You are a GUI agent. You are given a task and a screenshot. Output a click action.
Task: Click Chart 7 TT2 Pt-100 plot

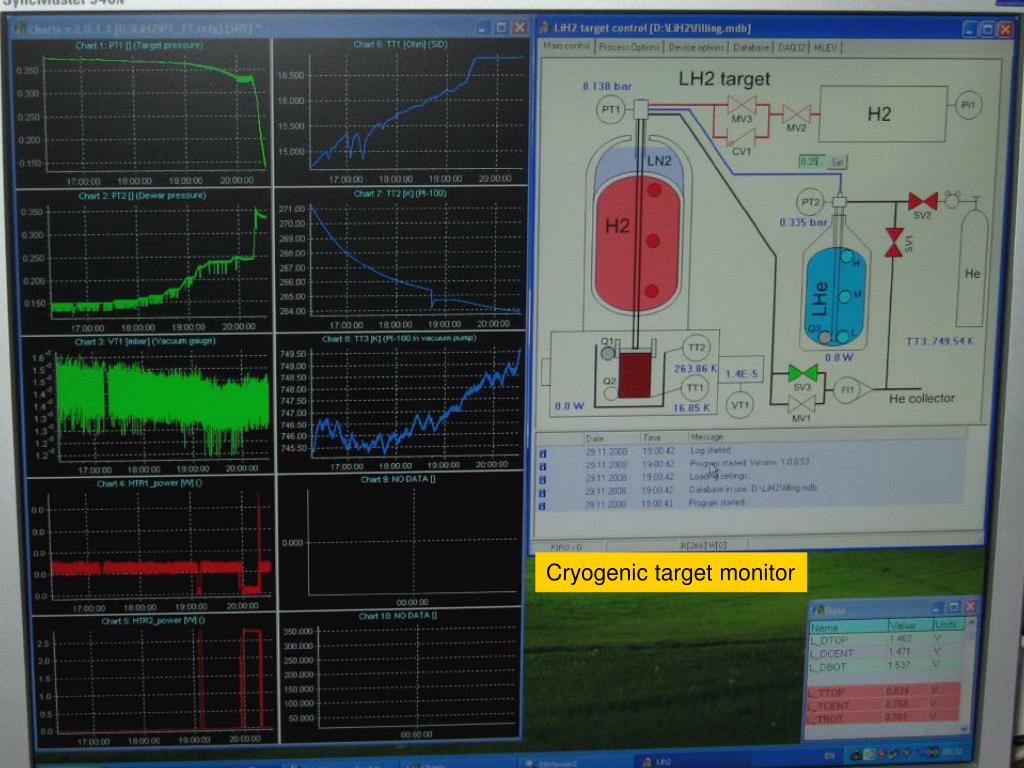[x=417, y=259]
